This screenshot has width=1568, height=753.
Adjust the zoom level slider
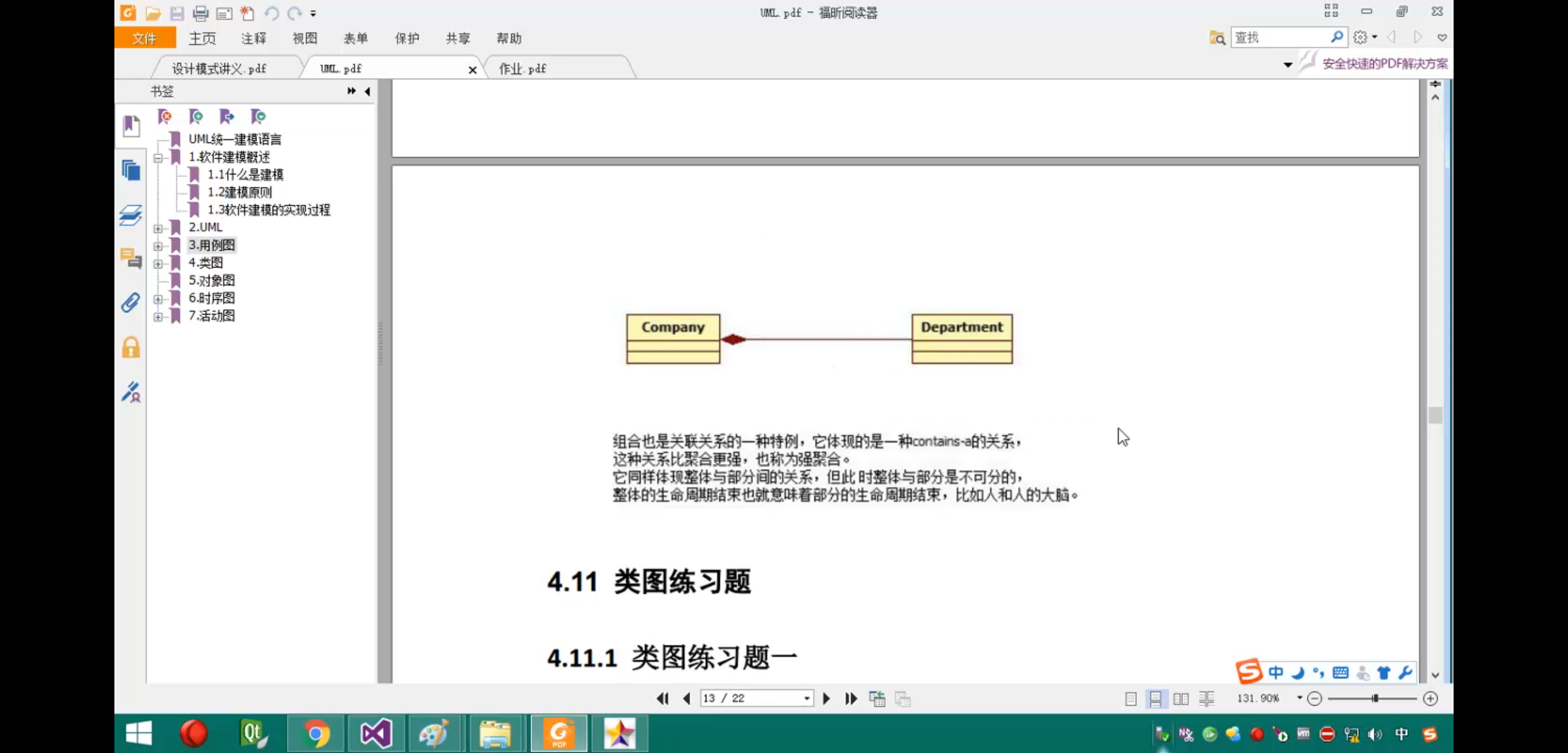[1375, 699]
